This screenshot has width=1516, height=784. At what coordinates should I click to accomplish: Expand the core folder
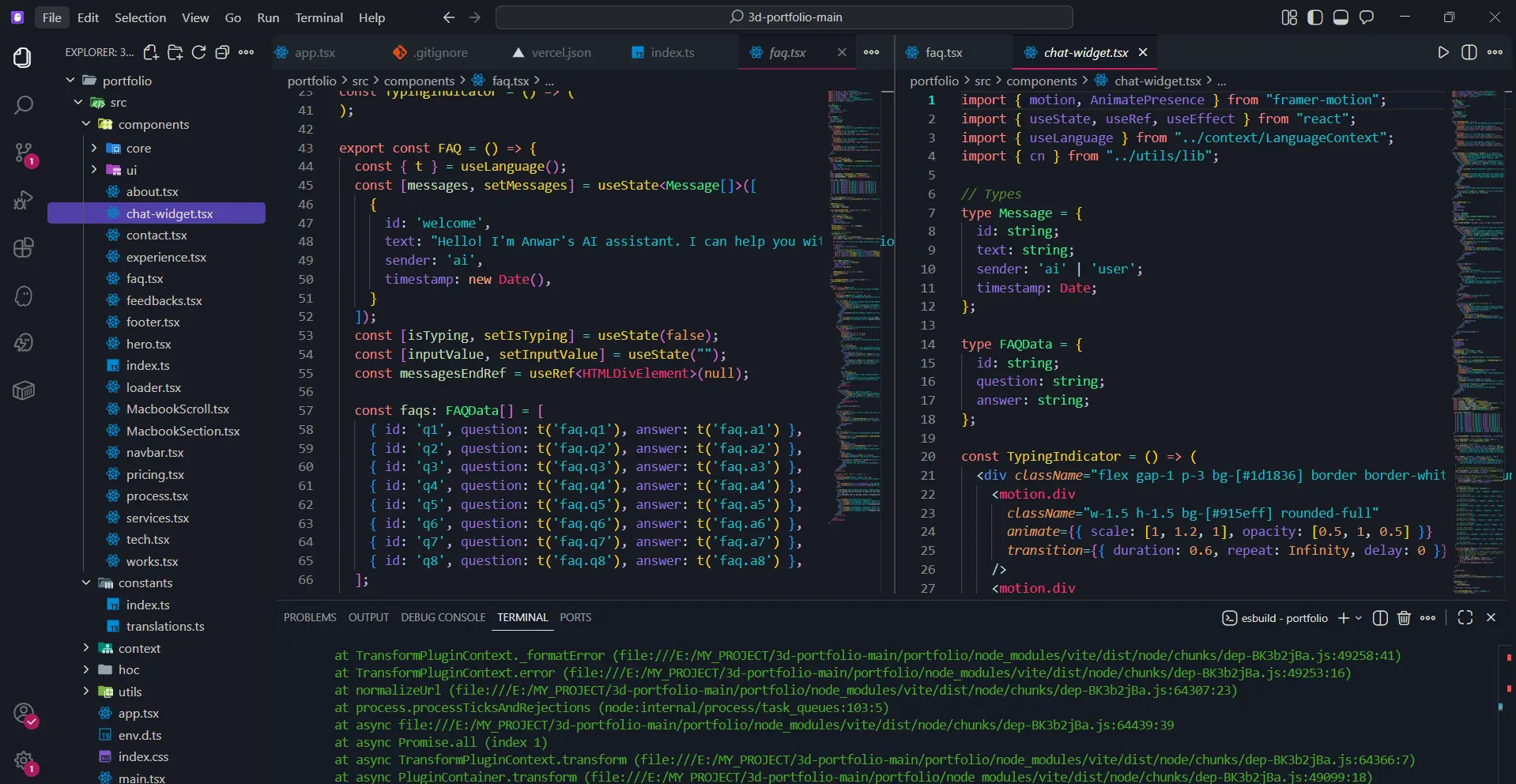click(x=94, y=148)
